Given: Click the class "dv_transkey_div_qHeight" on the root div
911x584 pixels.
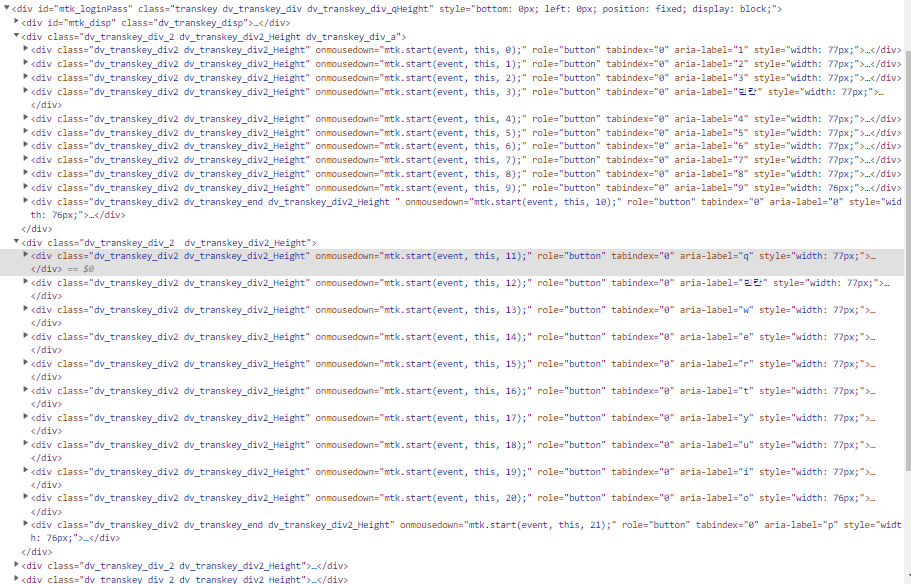Looking at the screenshot, I should (x=368, y=9).
